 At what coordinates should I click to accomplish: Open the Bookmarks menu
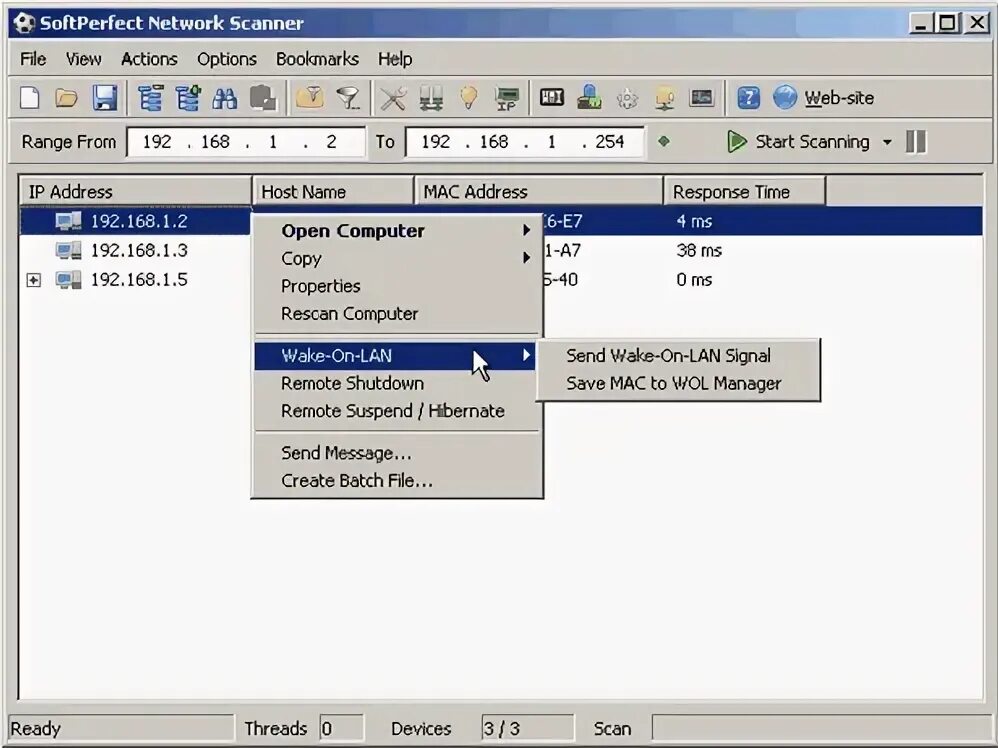click(x=317, y=59)
